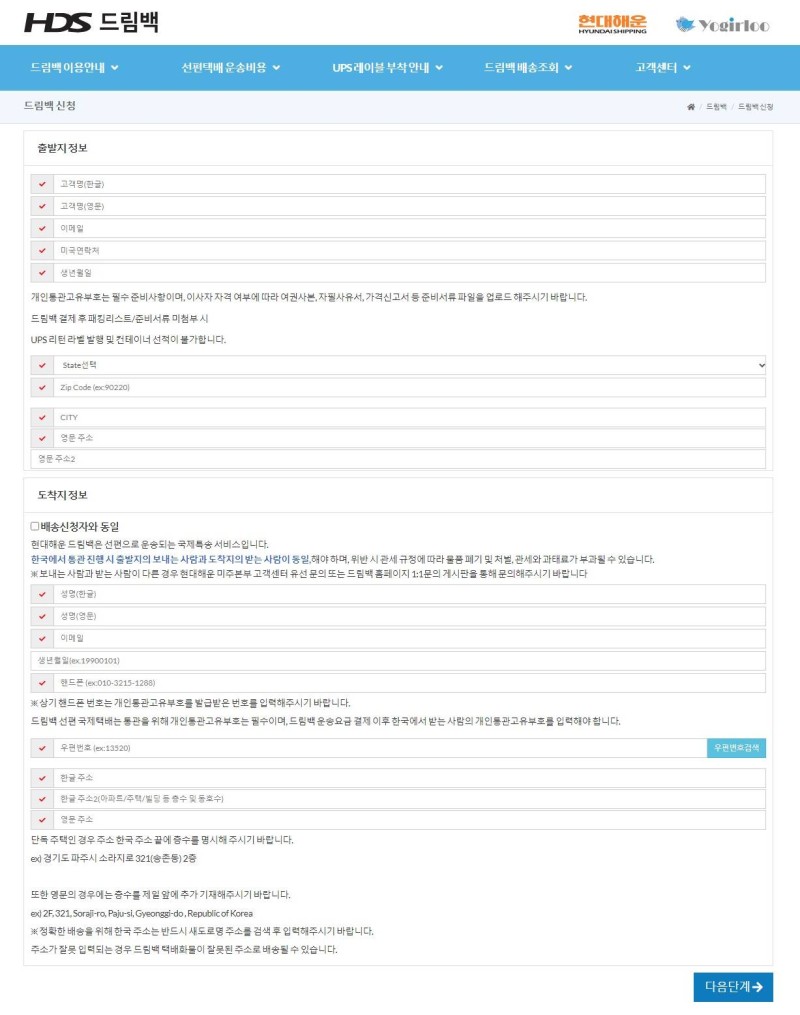Focus the departure 이메일 input field
Image resolution: width=800 pixels, height=1015 pixels.
(410, 228)
